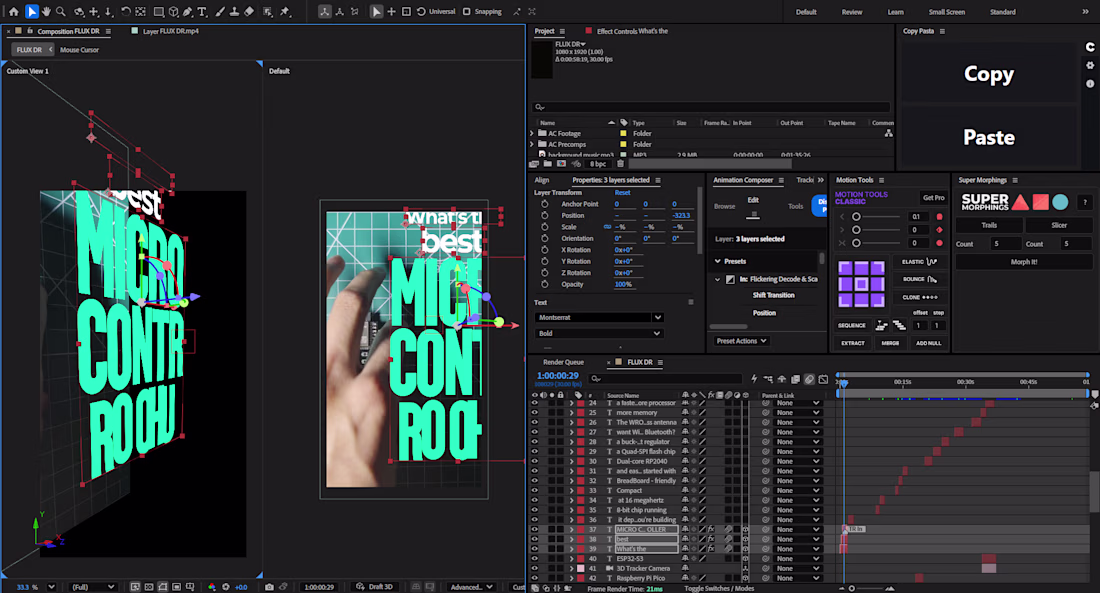Select the Rotation tool
1100x593 pixels.
[126, 11]
